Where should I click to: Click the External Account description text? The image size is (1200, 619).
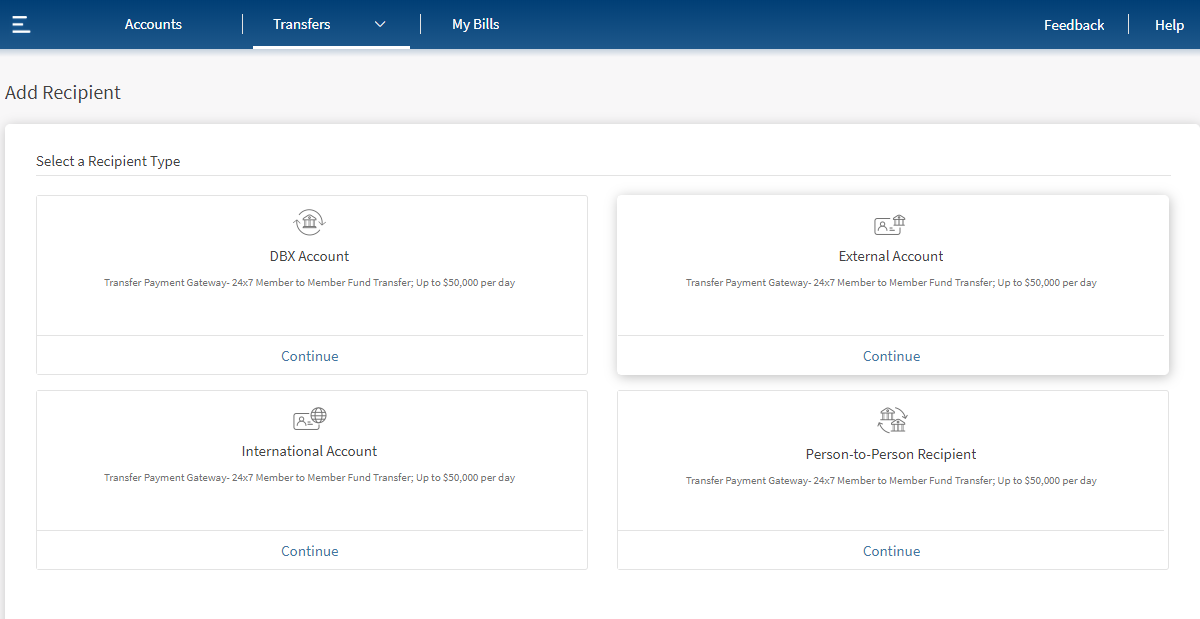pos(891,283)
